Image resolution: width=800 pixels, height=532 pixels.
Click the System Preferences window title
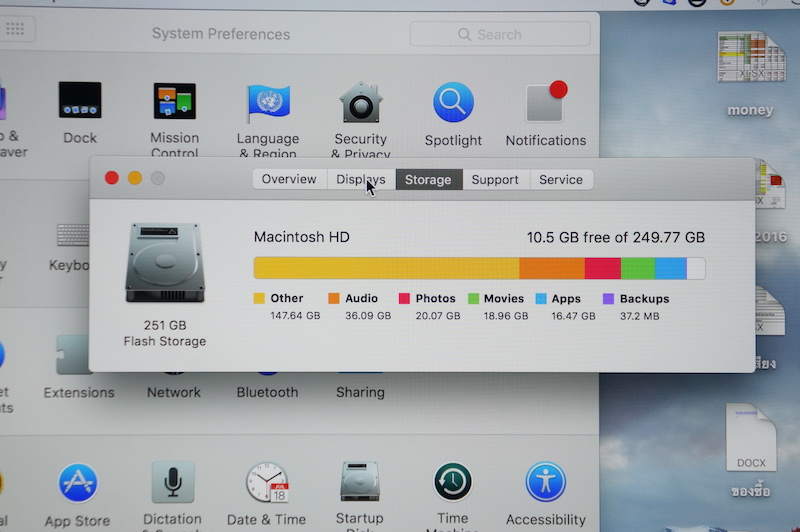click(x=221, y=34)
